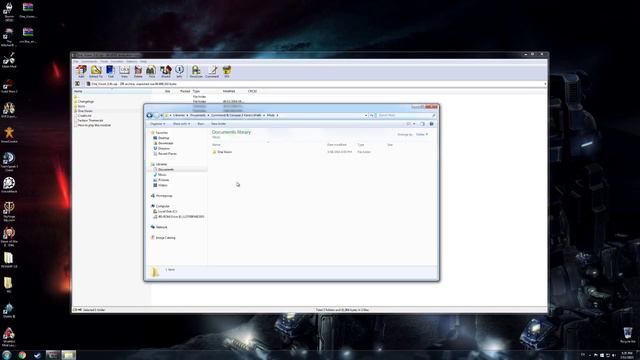Viewport: 640px width, 360px height.
Task: Open the view options dropdown arrow in Explorer
Action: tap(414, 124)
